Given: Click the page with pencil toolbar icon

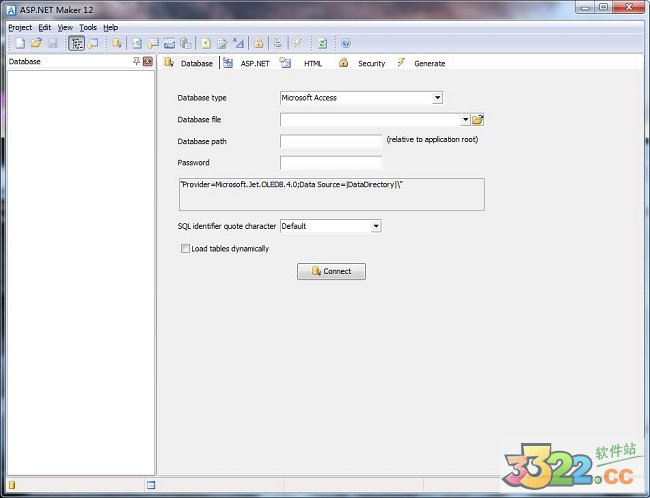Looking at the screenshot, I should pyautogui.click(x=222, y=43).
